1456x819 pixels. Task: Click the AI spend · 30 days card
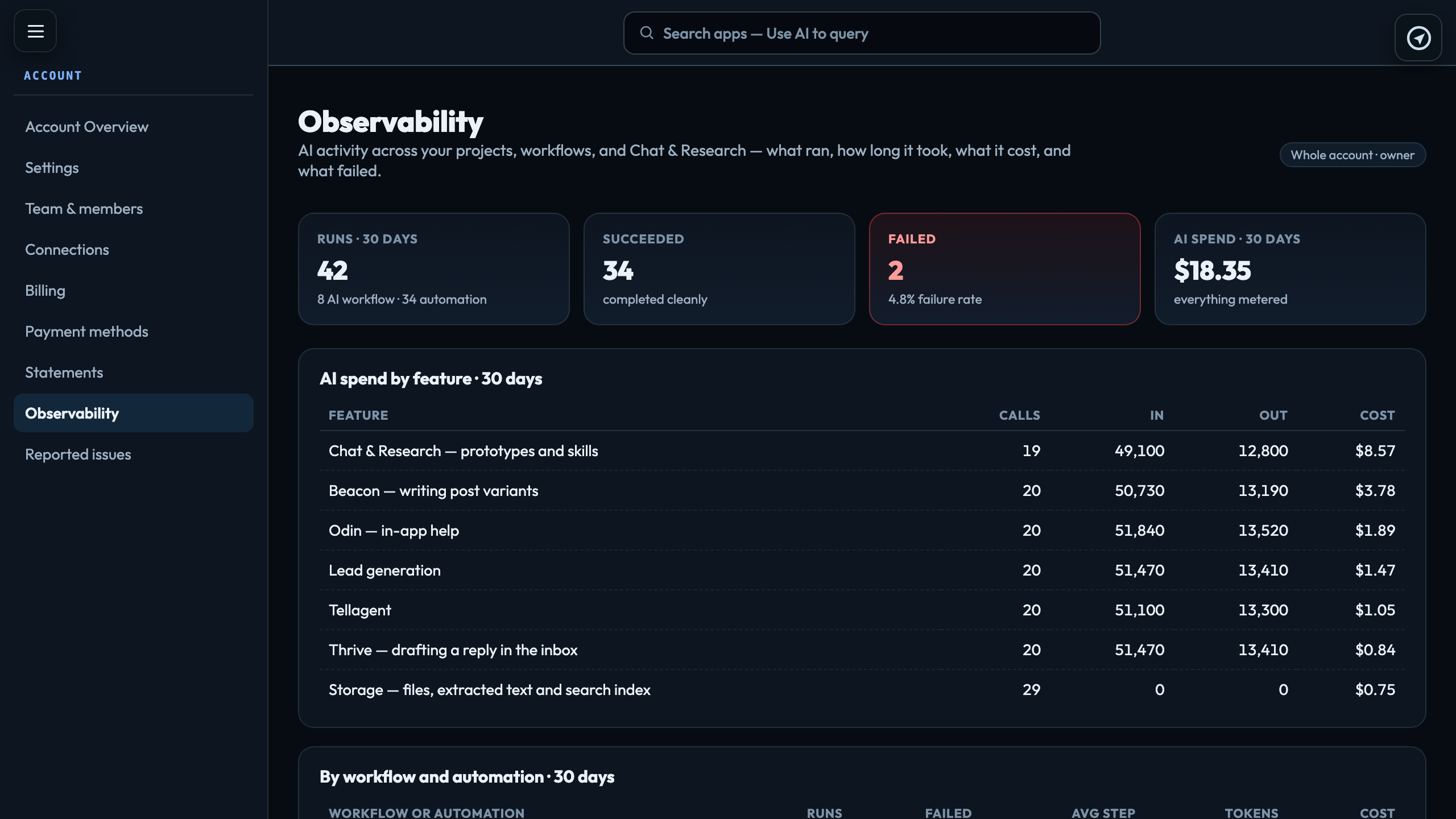[x=1290, y=269]
